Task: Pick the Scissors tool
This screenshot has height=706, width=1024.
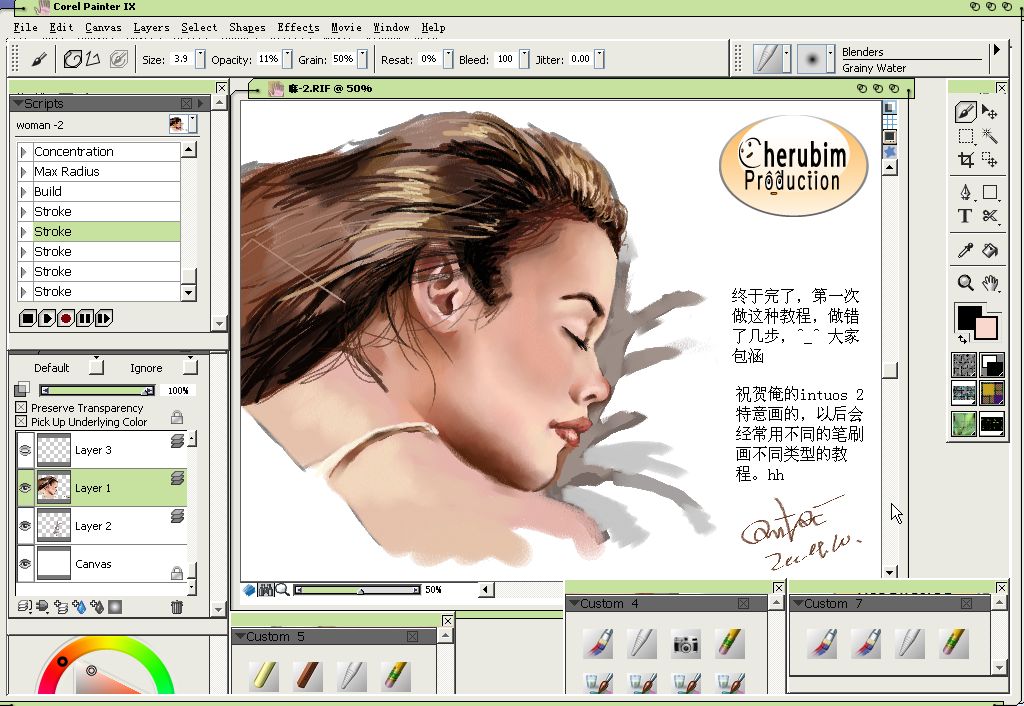Action: tap(990, 216)
